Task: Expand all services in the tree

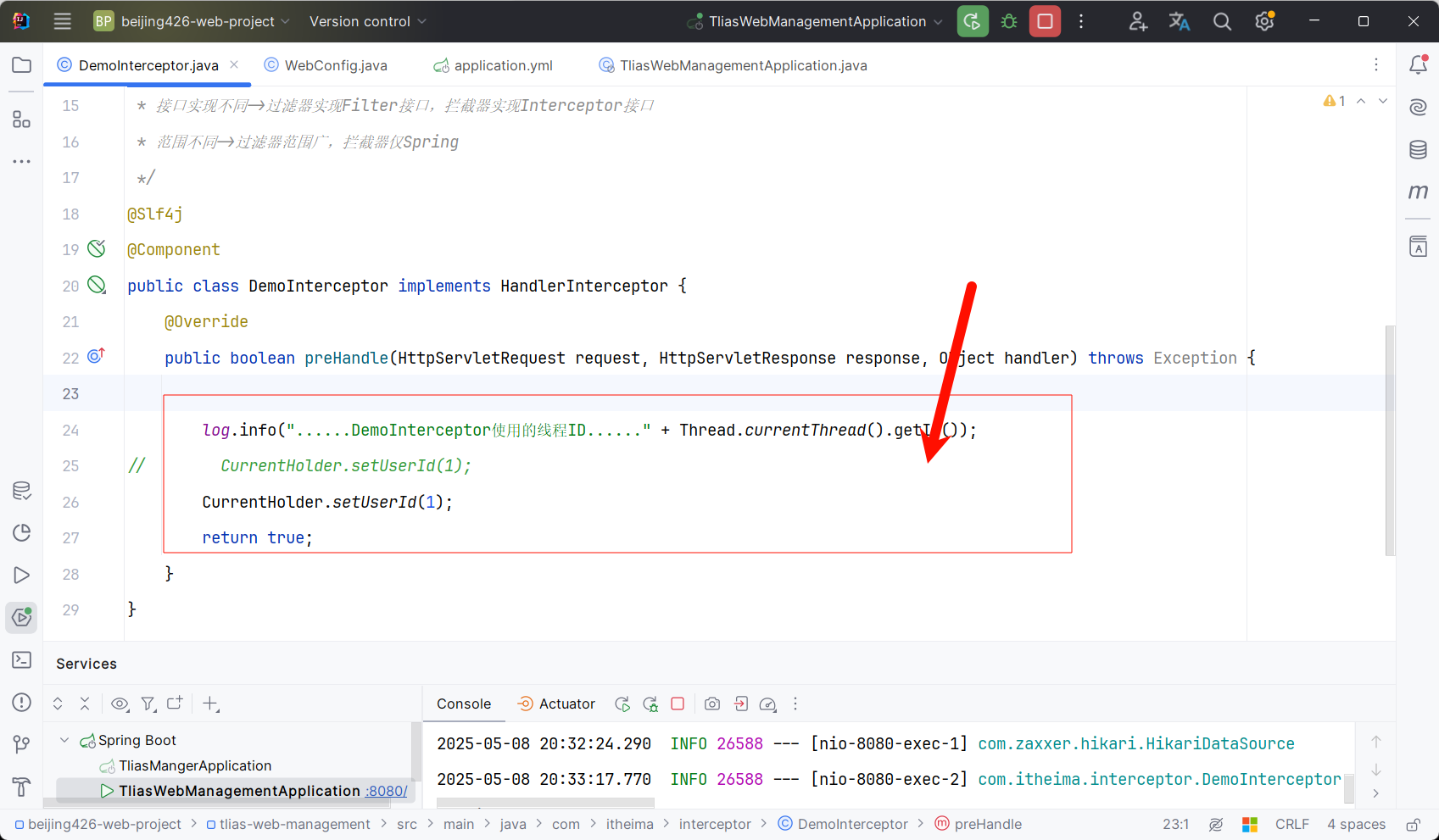Action: click(58, 704)
